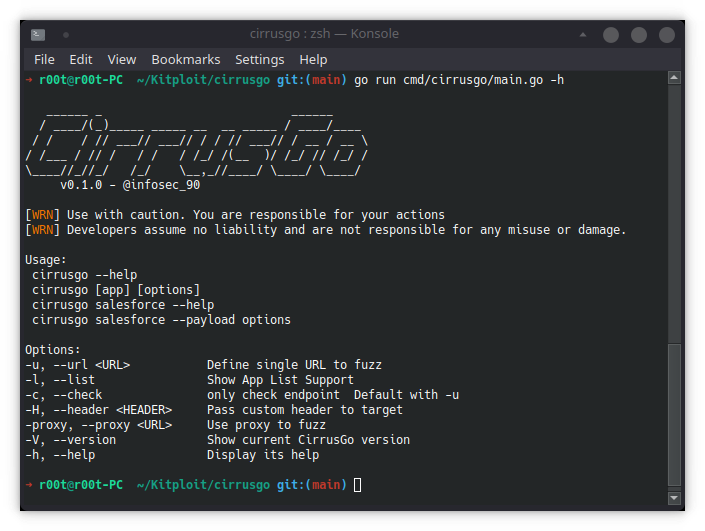Click 'cirrusgo salesforce --payload options' line
This screenshot has height=531, width=705.
pyautogui.click(x=161, y=320)
